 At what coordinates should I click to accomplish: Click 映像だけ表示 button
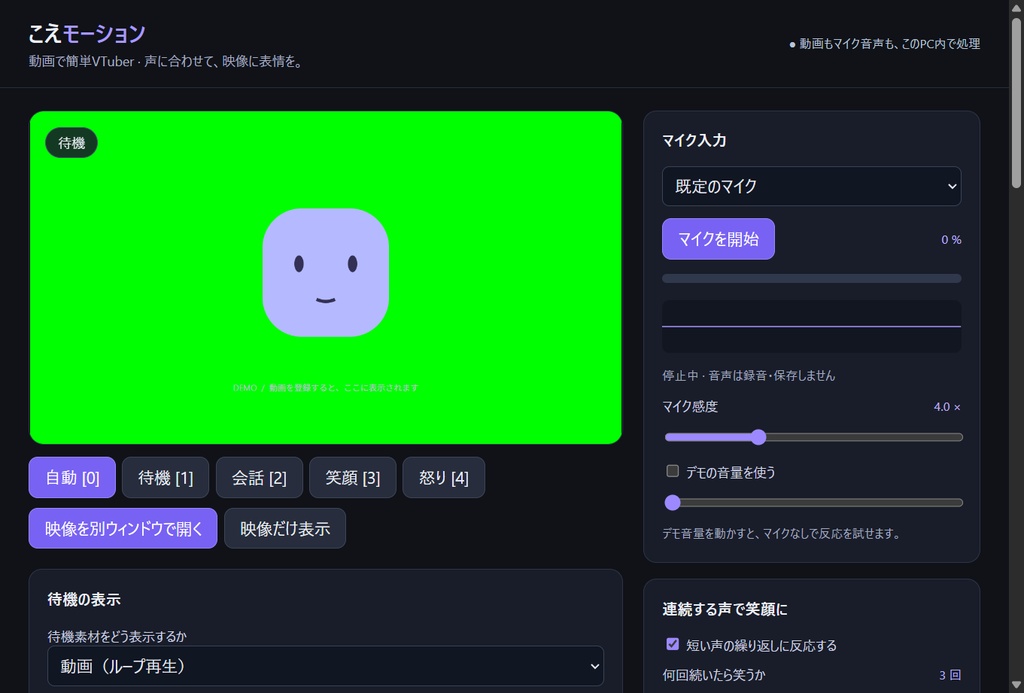pyautogui.click(x=285, y=528)
